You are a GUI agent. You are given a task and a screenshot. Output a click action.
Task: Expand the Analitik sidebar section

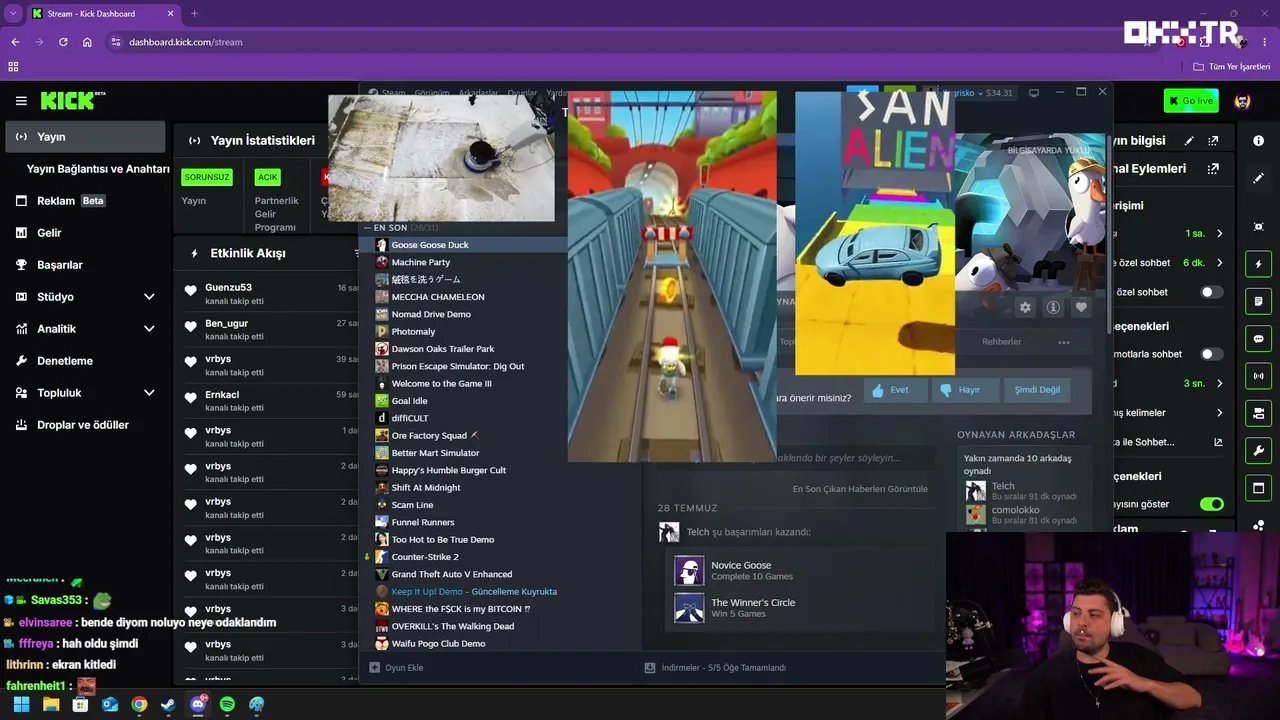pyautogui.click(x=149, y=329)
